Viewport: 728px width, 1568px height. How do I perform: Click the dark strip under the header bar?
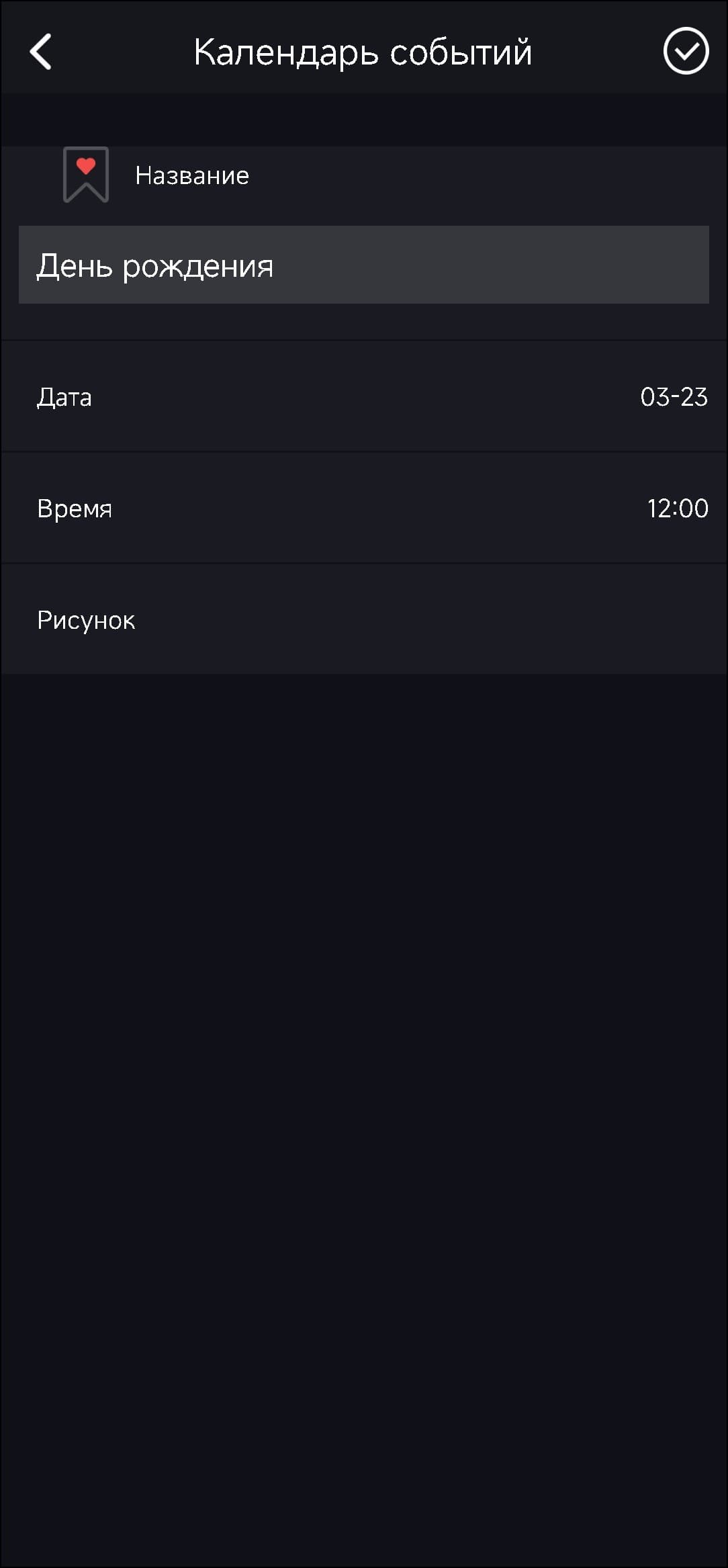coord(363,120)
